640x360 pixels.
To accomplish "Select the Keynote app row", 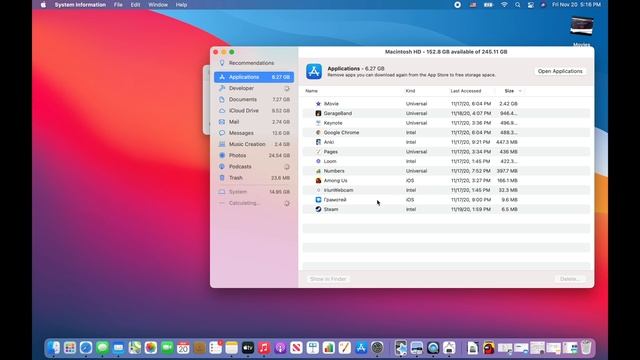I will (446, 123).
